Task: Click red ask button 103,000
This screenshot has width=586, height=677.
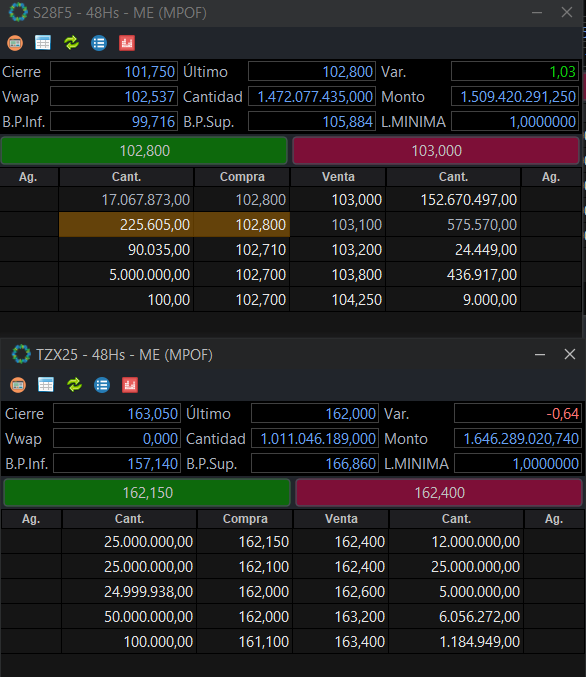Action: [x=436, y=151]
